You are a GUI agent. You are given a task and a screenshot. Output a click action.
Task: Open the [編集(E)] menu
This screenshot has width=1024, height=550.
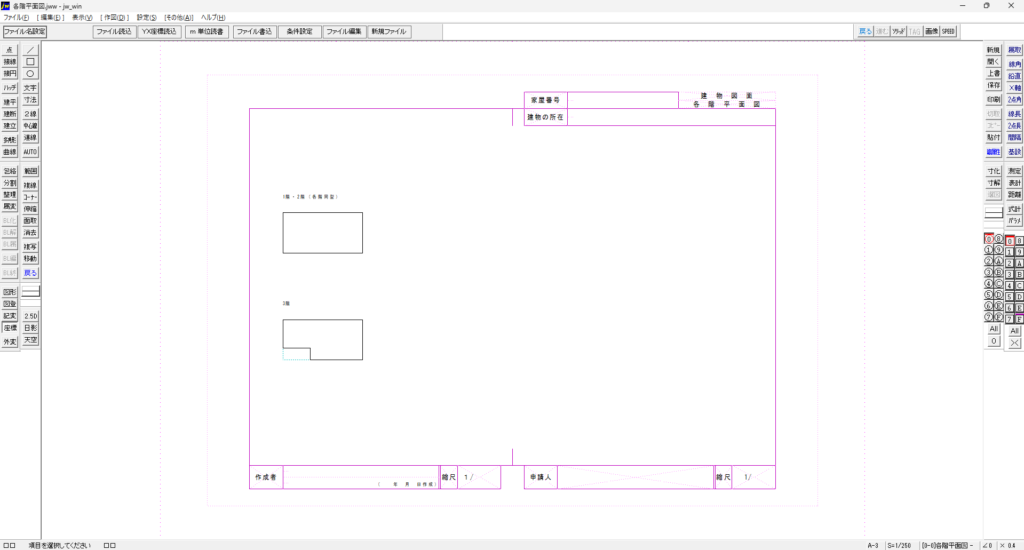(x=51, y=18)
